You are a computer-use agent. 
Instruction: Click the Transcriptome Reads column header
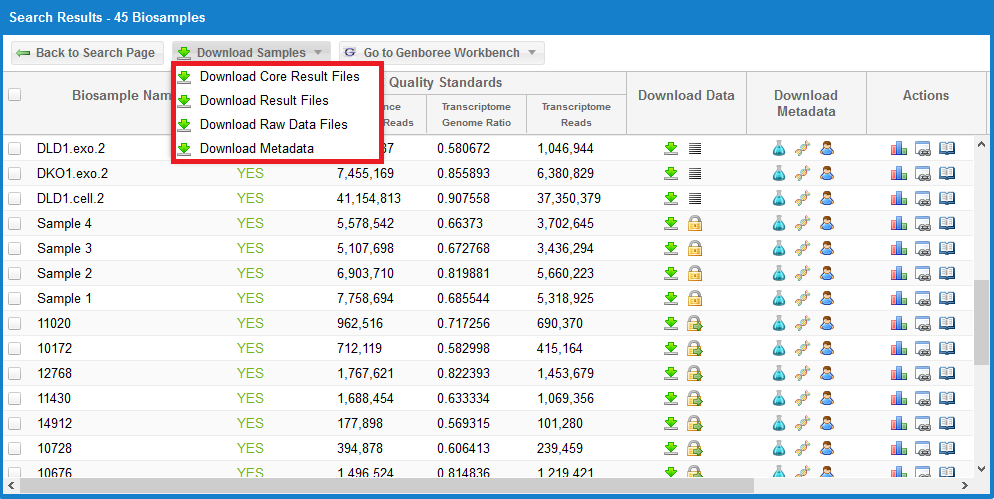tap(576, 114)
